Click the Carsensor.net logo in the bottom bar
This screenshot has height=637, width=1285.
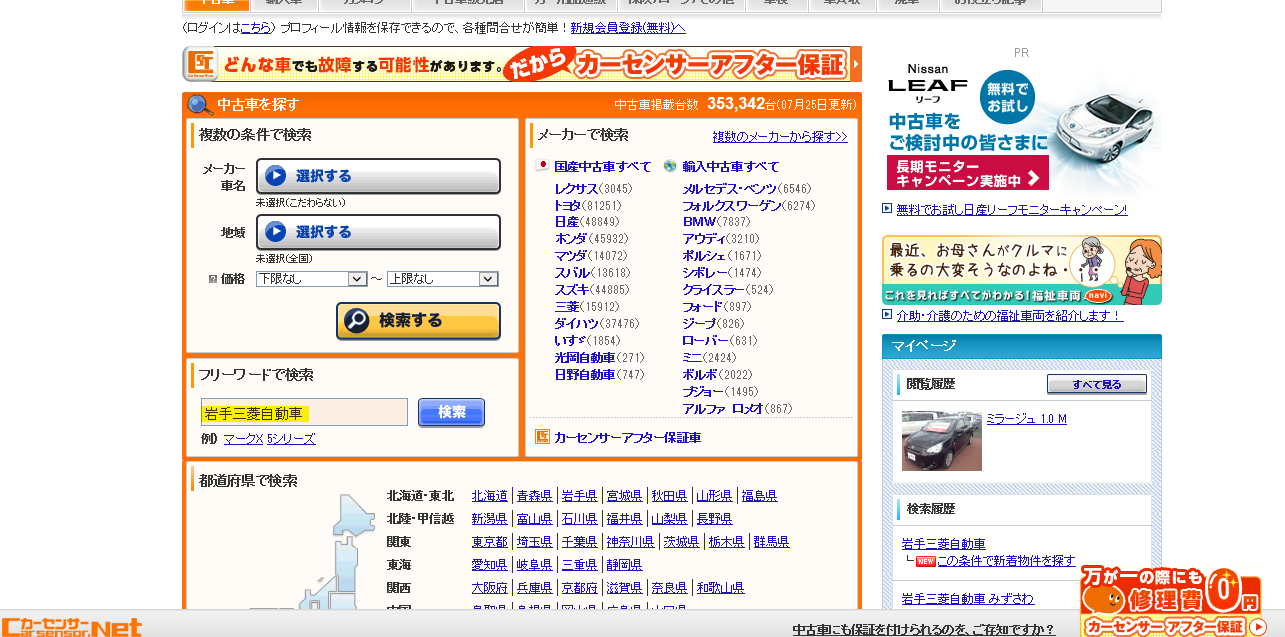tap(71, 626)
